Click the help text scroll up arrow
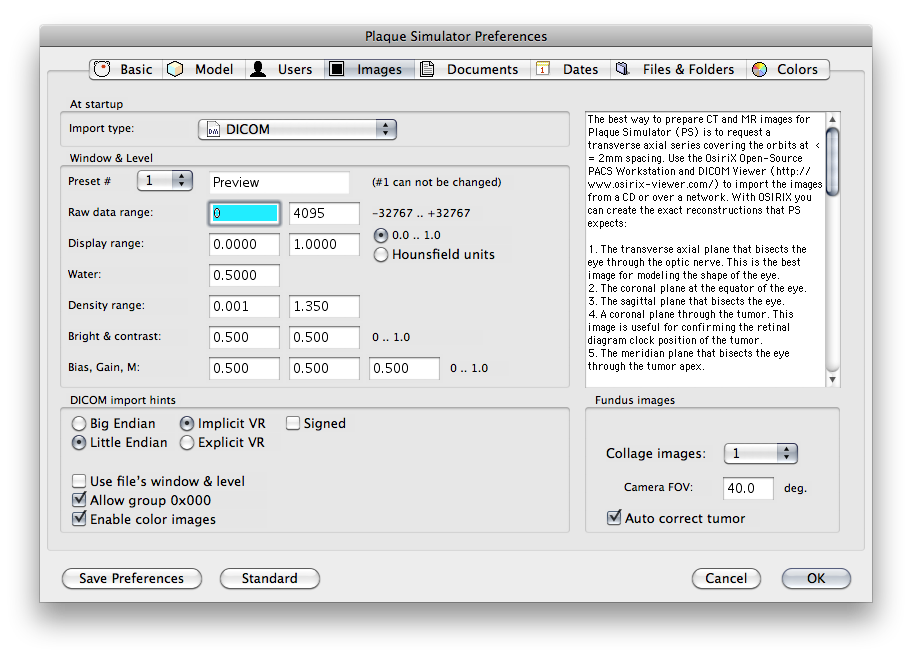Screen dimensions: 912x657 pos(833,119)
